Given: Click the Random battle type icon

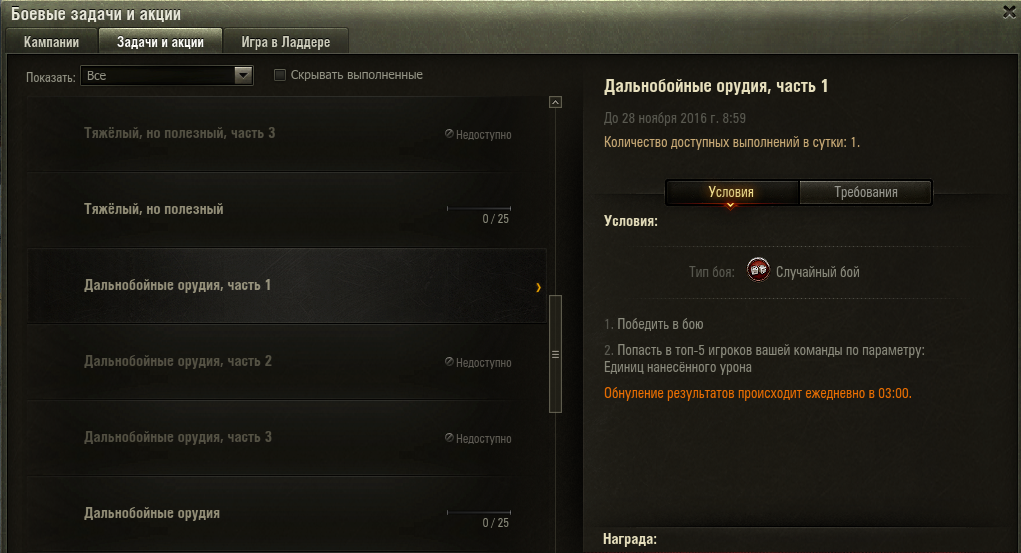Looking at the screenshot, I should tap(758, 270).
